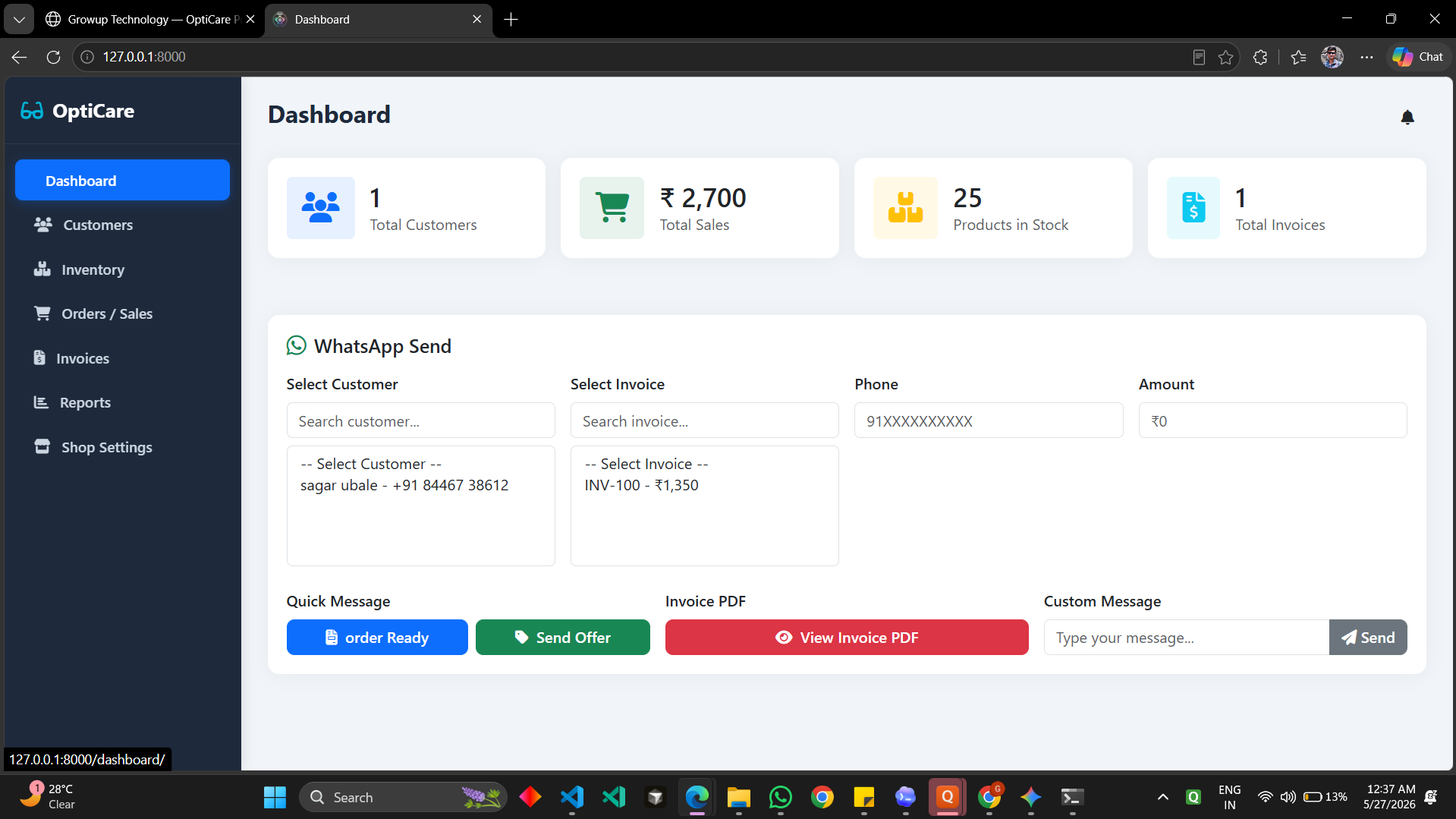Screen dimensions: 1456x819
Task: Open Shop Settings in the sidebar
Action: tap(122, 447)
